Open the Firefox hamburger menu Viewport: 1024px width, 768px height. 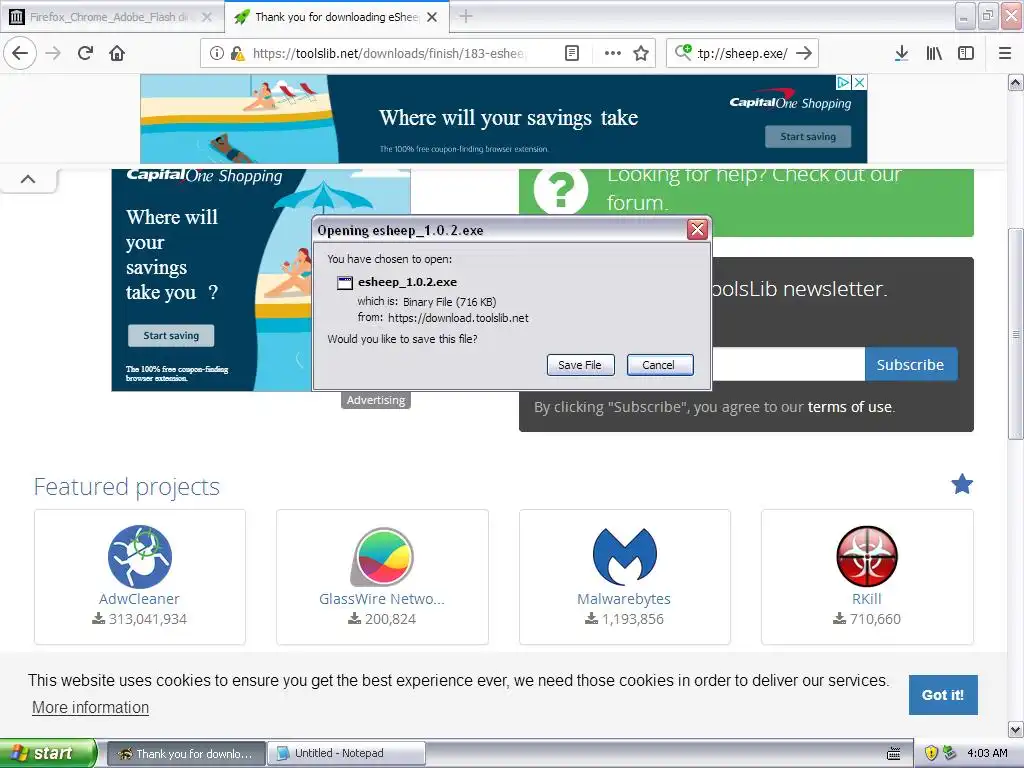point(1005,53)
